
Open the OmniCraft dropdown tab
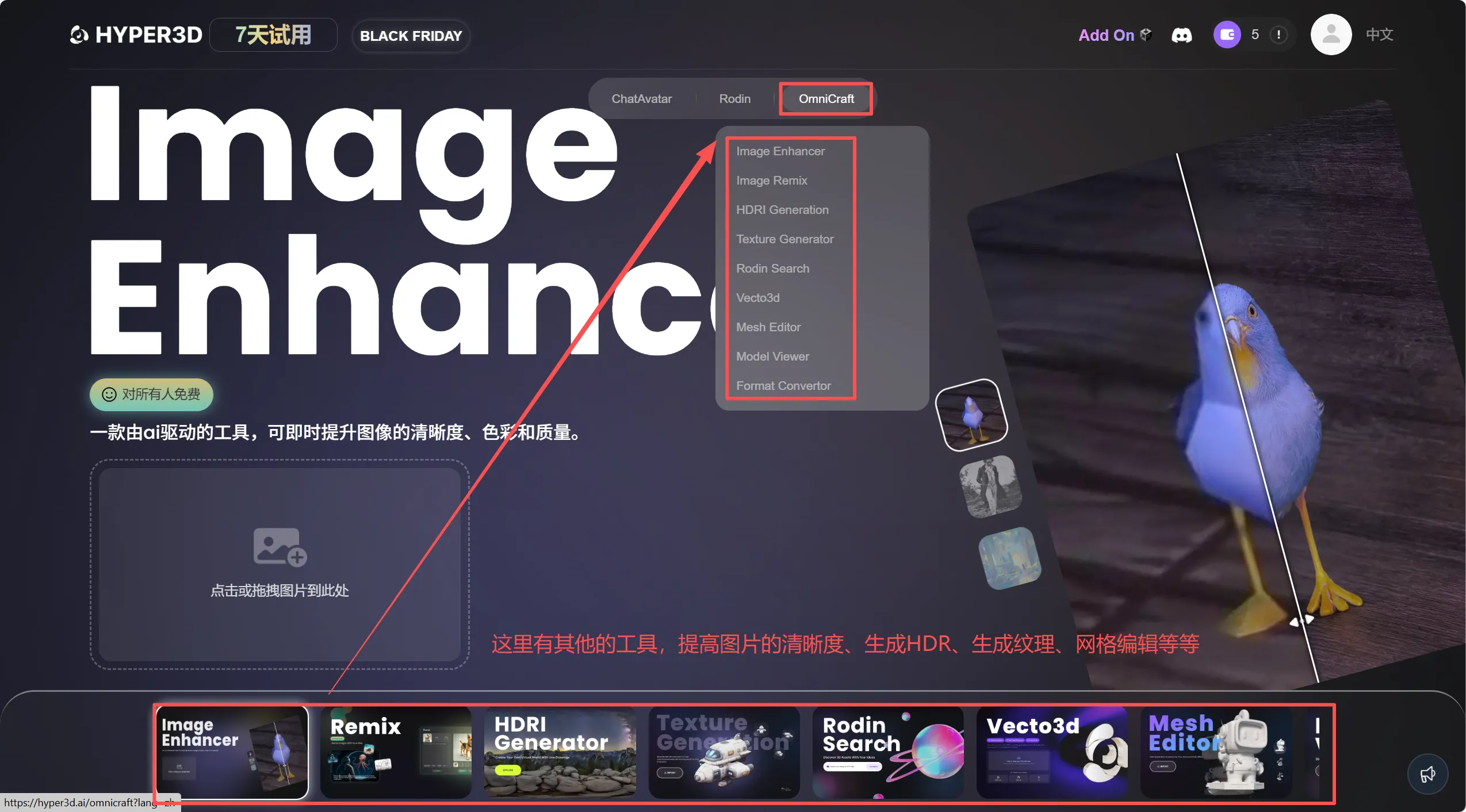pos(826,99)
